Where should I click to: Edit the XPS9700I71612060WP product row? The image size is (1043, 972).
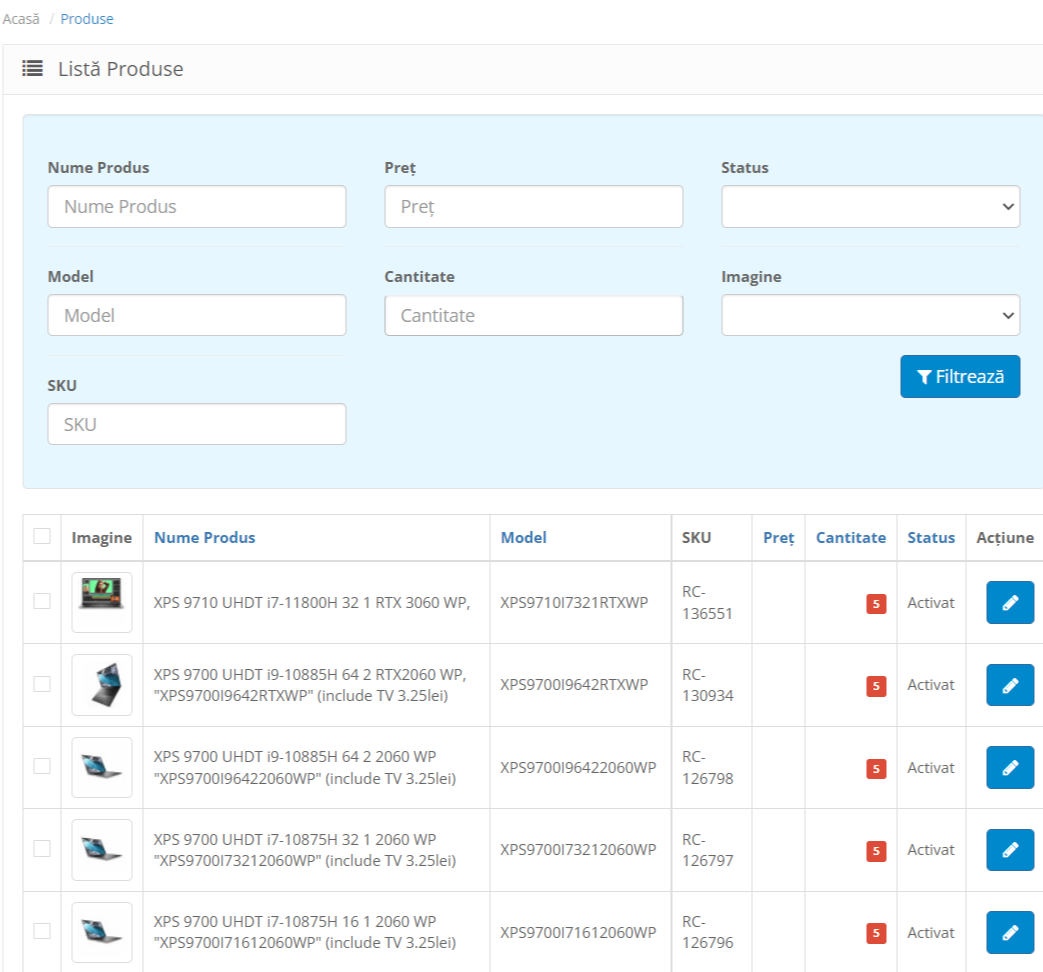[1010, 932]
